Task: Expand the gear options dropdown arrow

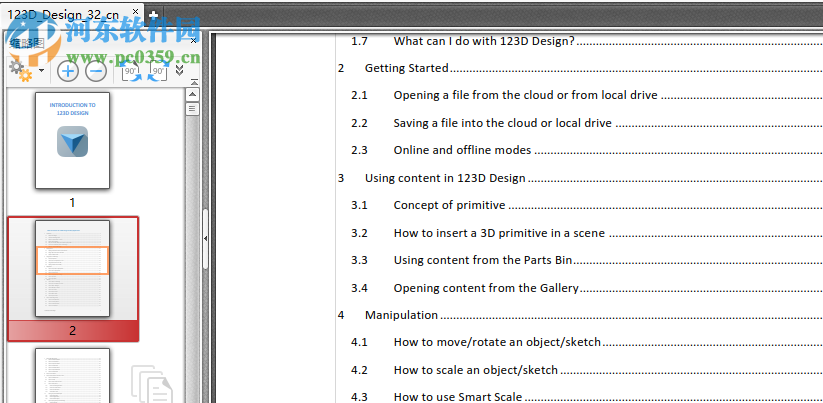Action: (41, 70)
